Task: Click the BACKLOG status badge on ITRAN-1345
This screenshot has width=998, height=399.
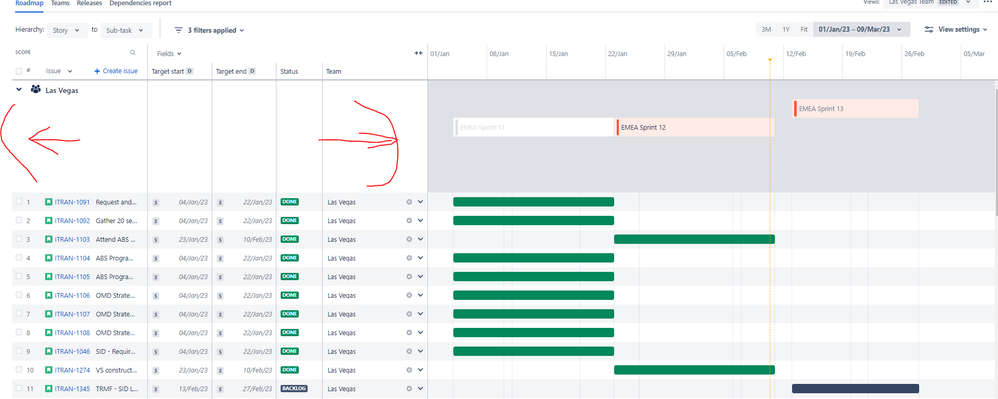Action: (x=294, y=388)
